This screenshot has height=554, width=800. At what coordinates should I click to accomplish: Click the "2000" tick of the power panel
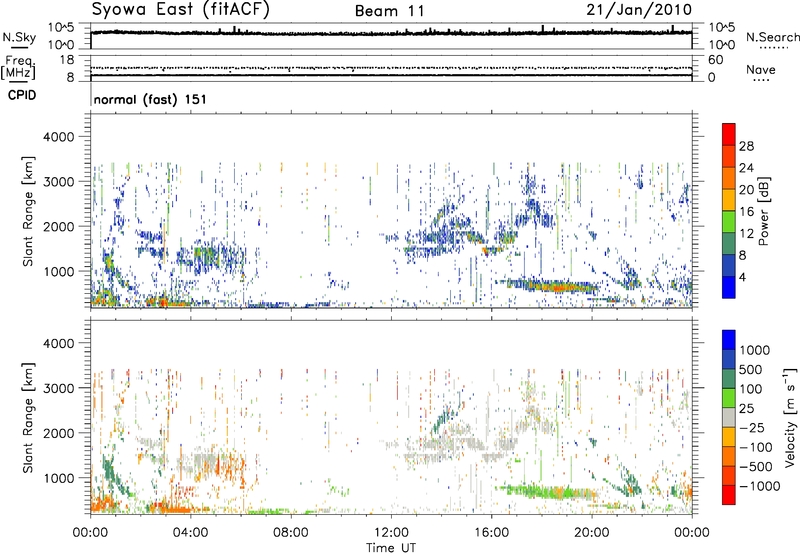[x=58, y=226]
